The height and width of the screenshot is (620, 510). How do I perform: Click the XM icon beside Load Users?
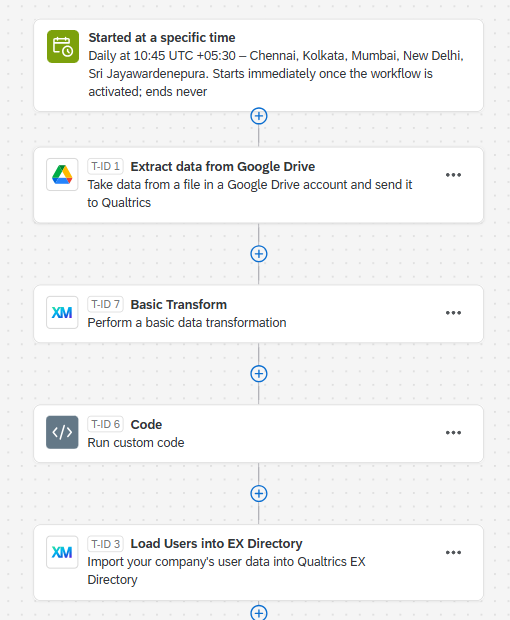click(x=62, y=552)
